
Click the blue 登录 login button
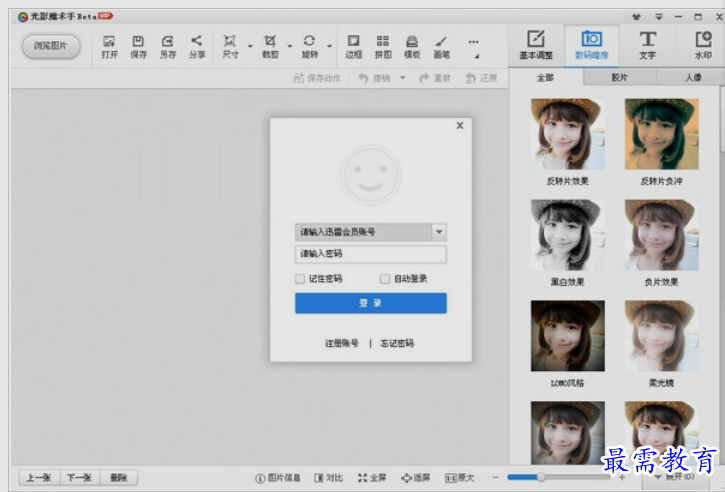tap(371, 303)
